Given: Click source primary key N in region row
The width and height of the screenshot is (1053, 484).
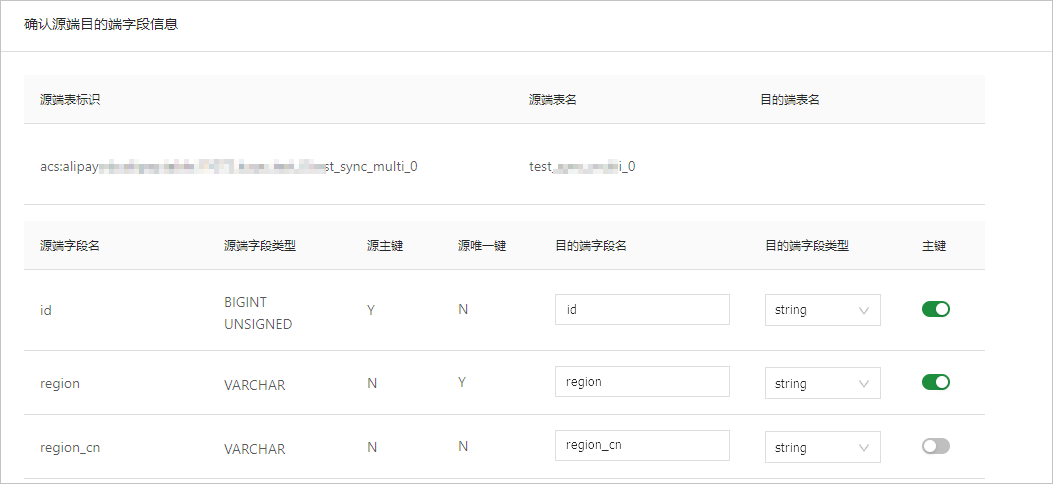Looking at the screenshot, I should pyautogui.click(x=372, y=383).
